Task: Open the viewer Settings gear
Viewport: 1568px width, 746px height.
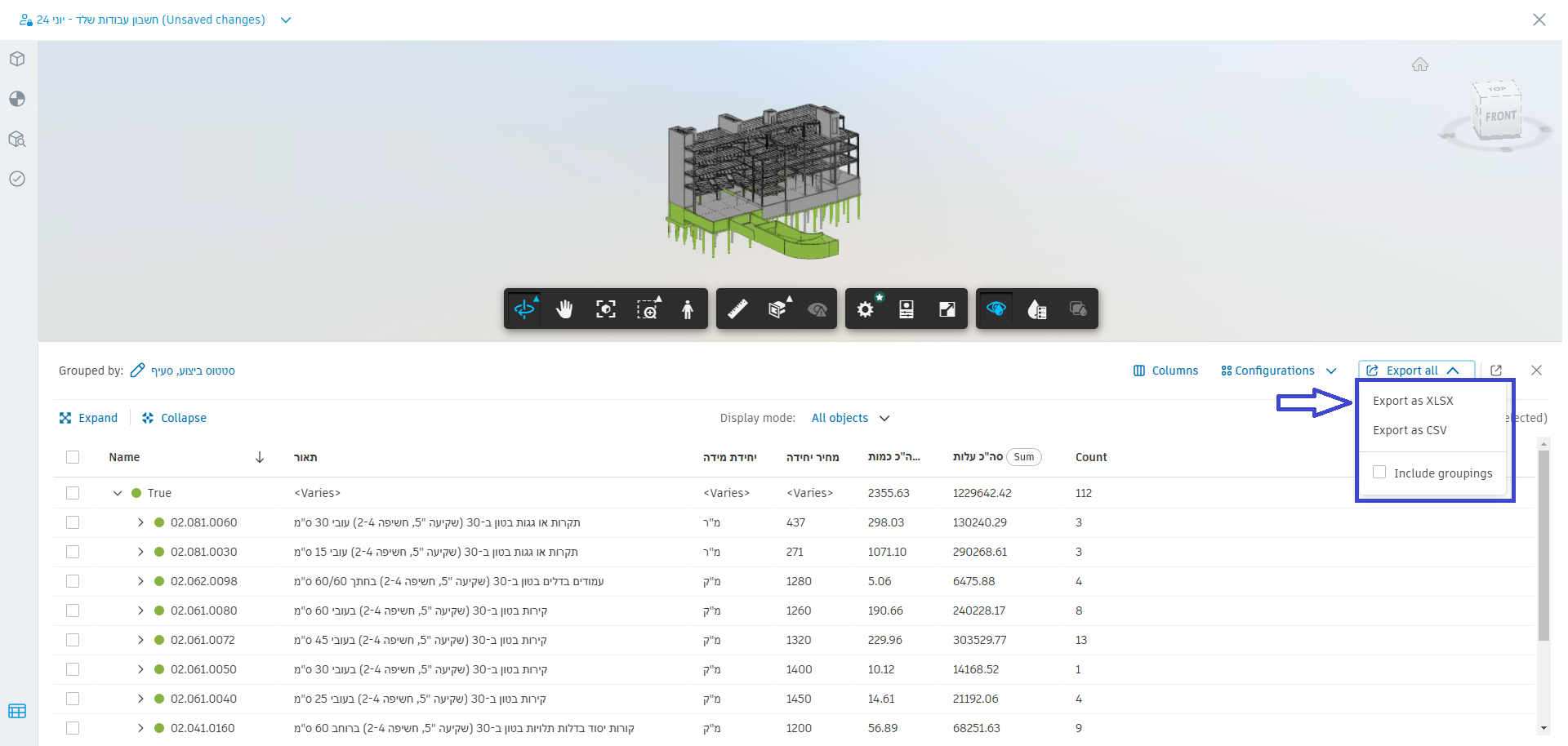Action: (866, 309)
